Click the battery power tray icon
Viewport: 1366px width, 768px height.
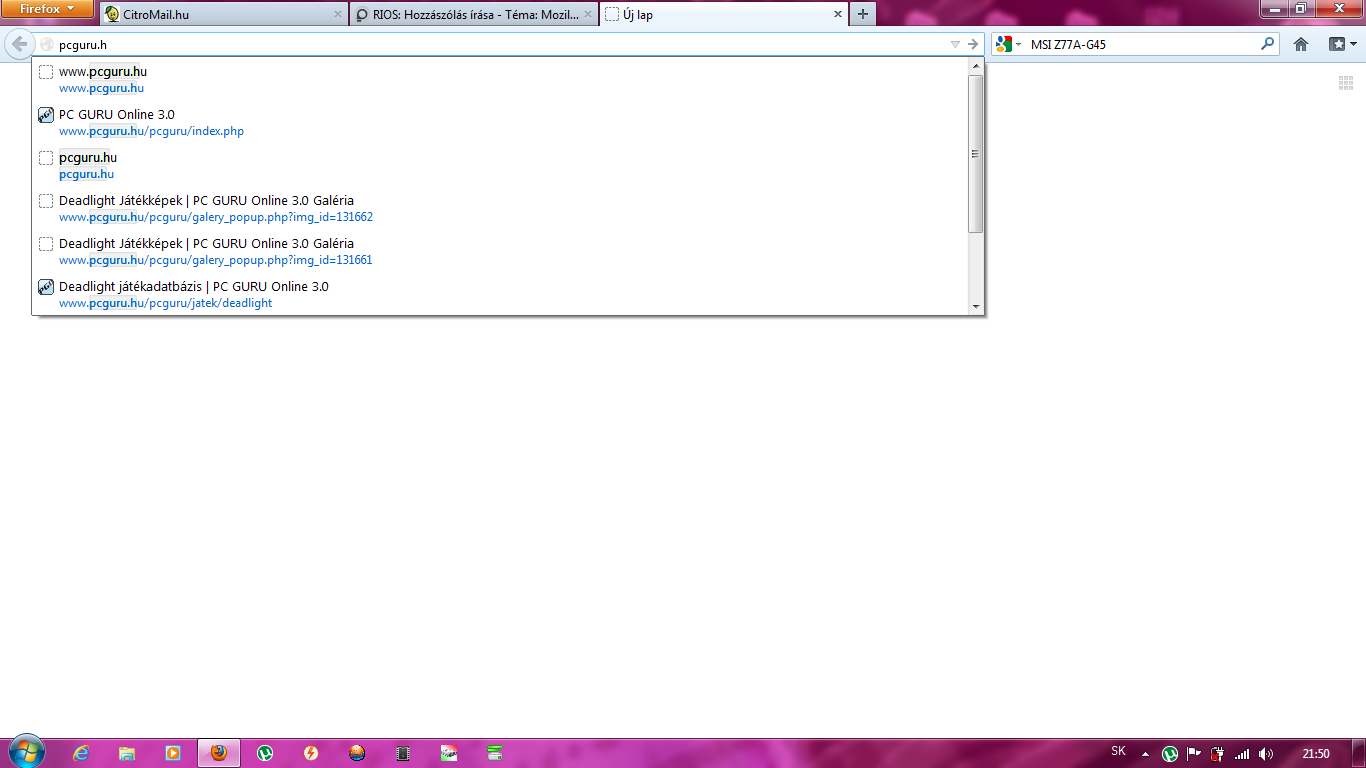1218,754
